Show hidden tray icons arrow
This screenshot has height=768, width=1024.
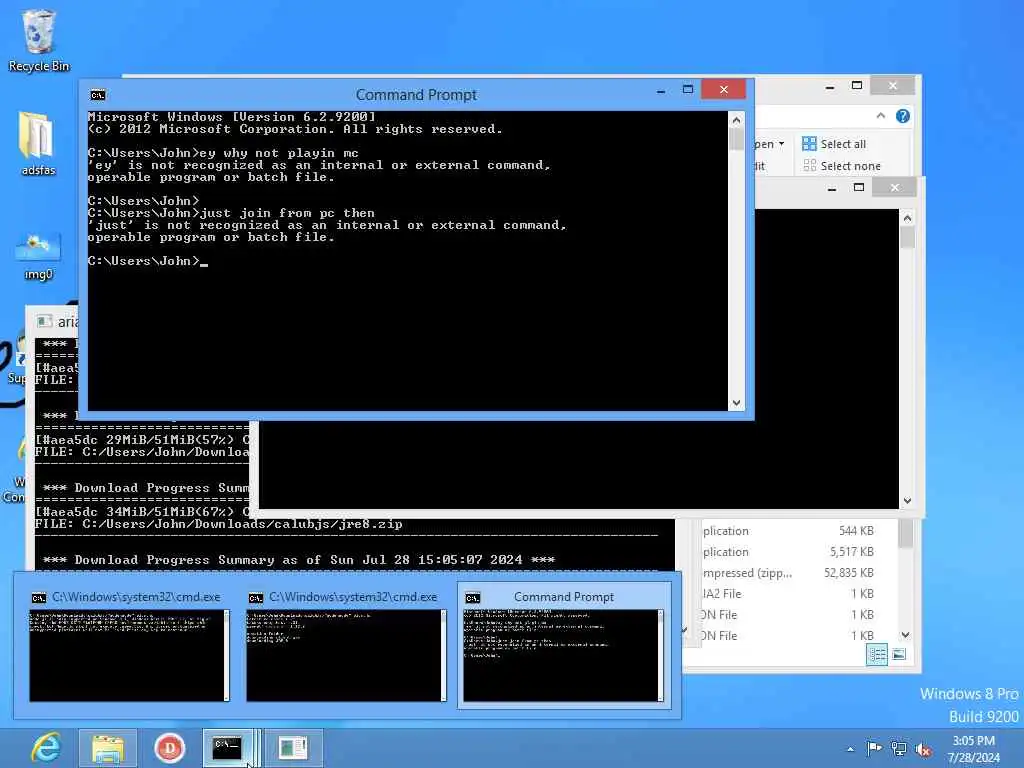point(850,749)
